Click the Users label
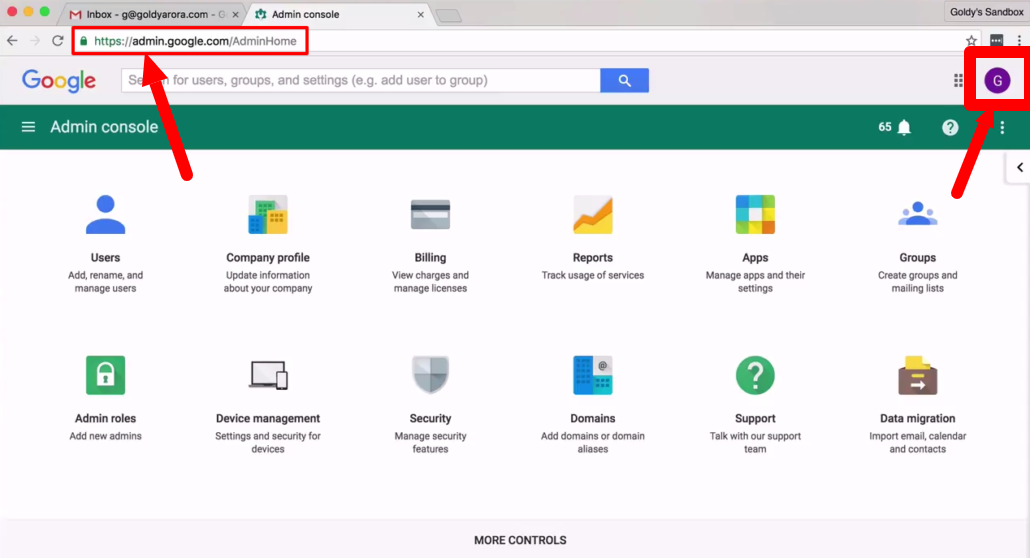Image resolution: width=1030 pixels, height=558 pixels. [x=105, y=258]
